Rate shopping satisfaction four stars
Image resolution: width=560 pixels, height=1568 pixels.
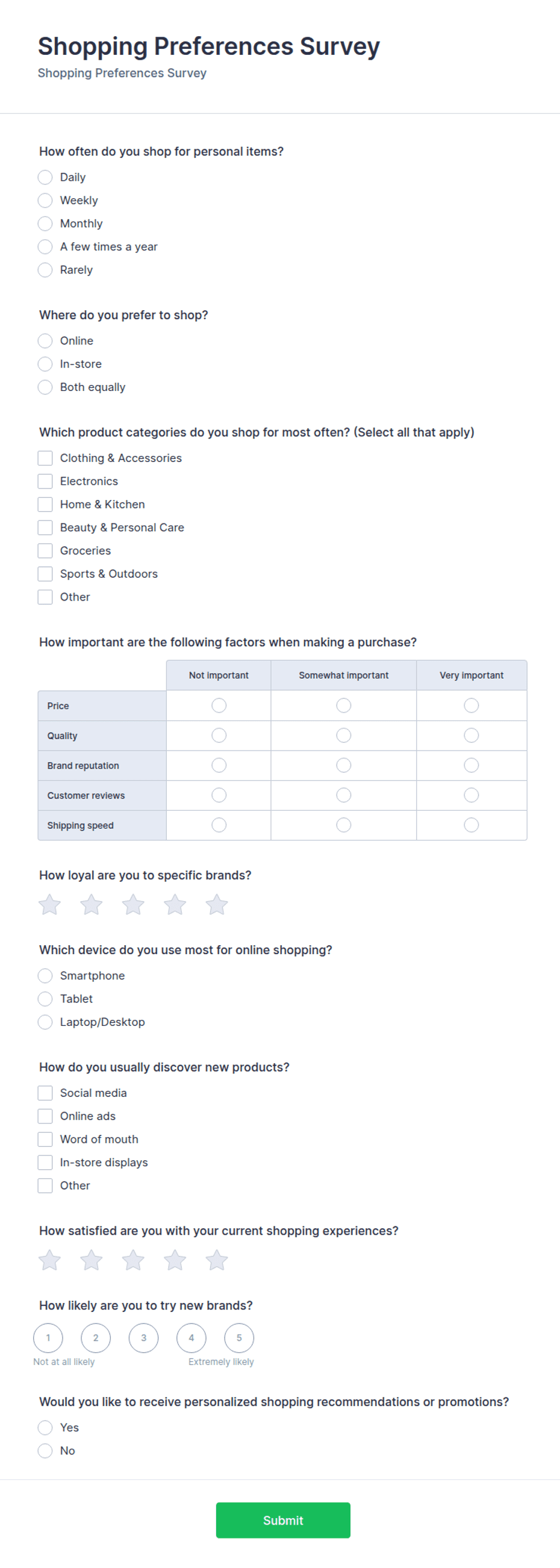[x=175, y=1260]
